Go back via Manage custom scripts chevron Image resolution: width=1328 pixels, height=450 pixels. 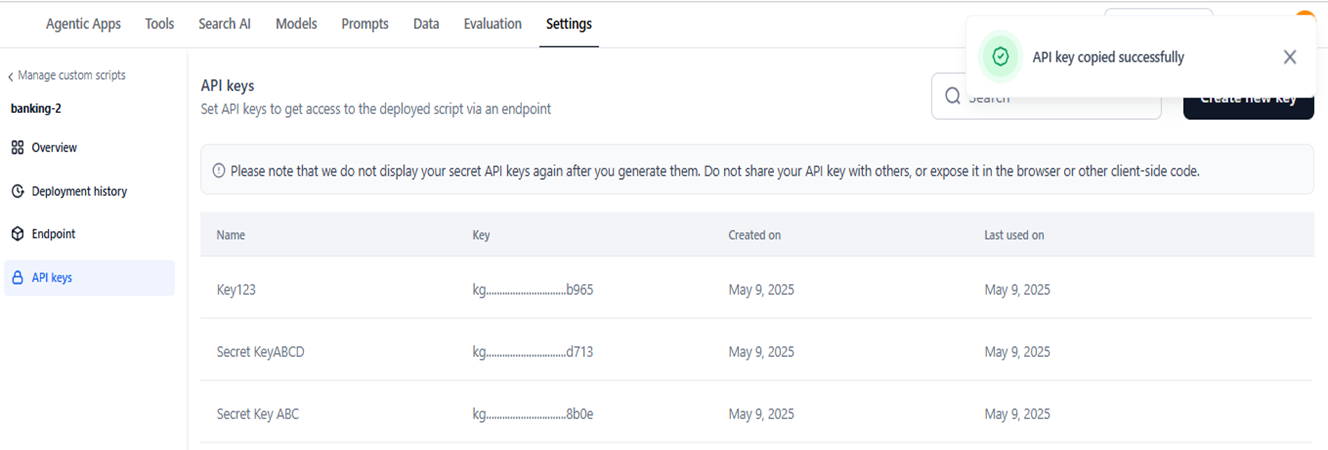point(11,76)
